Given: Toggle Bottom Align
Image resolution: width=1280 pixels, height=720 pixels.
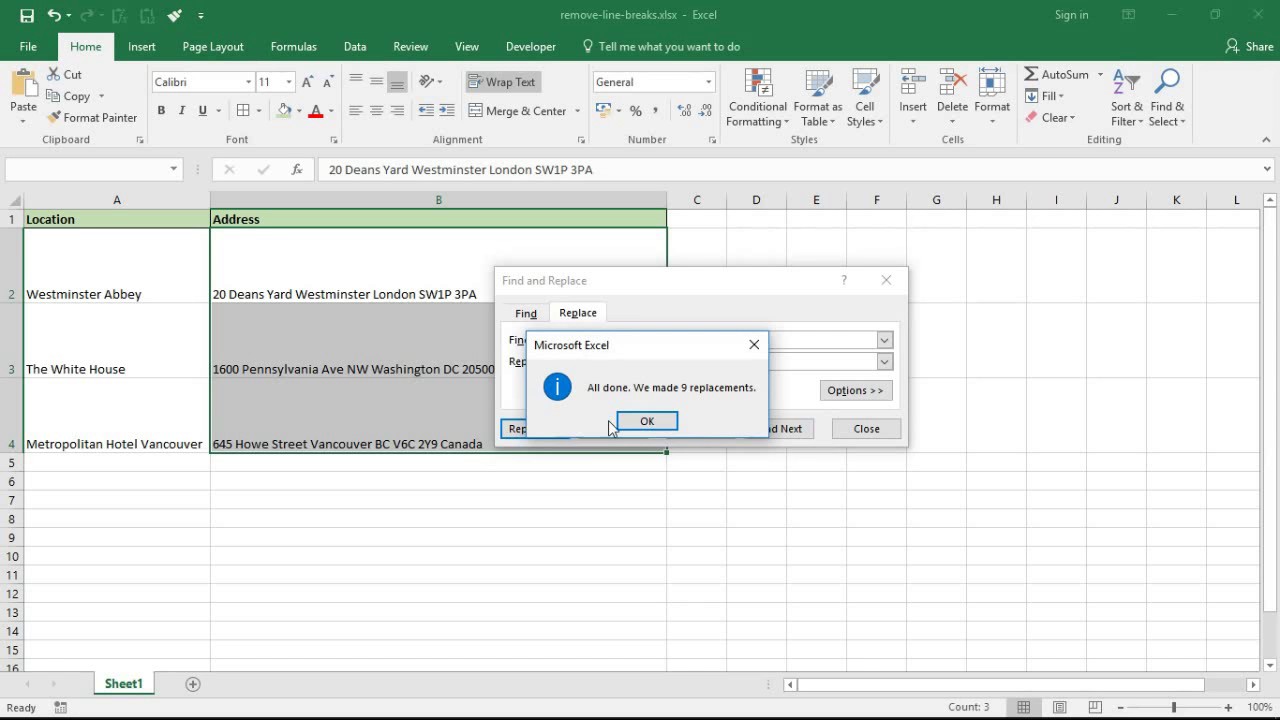Looking at the screenshot, I should [x=397, y=82].
